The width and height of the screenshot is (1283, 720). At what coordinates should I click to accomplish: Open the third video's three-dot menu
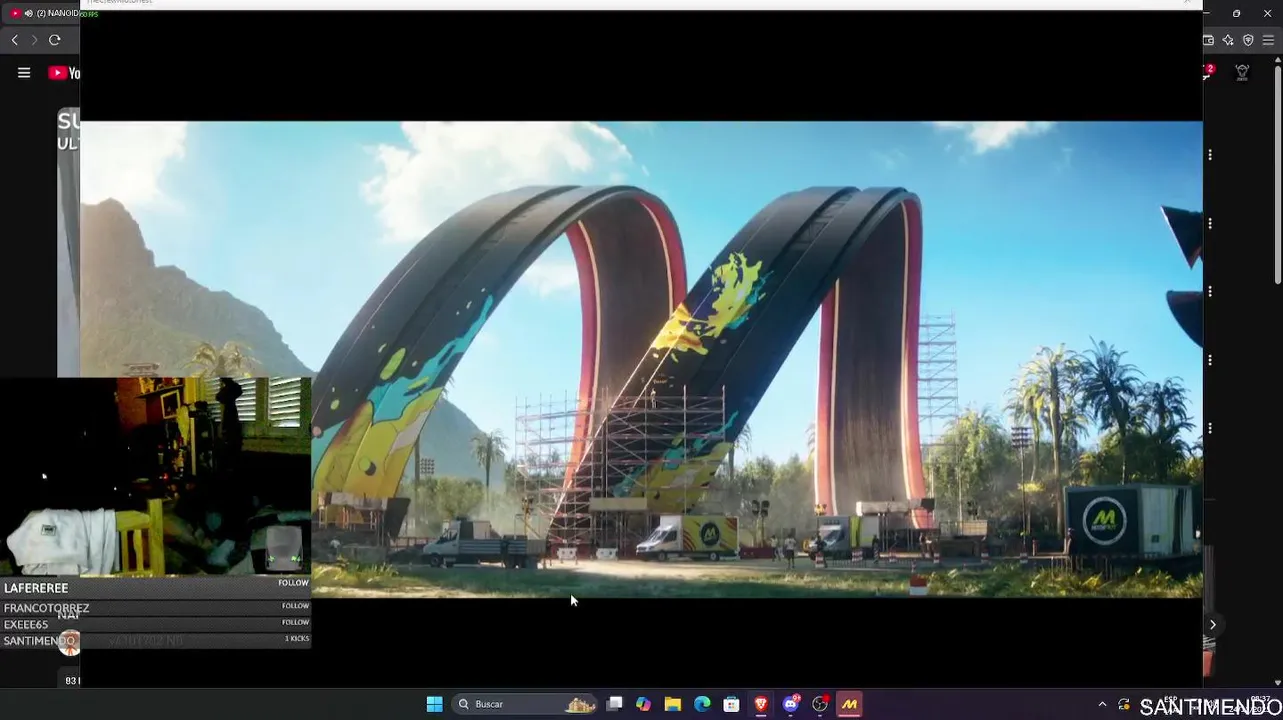[x=1210, y=291]
